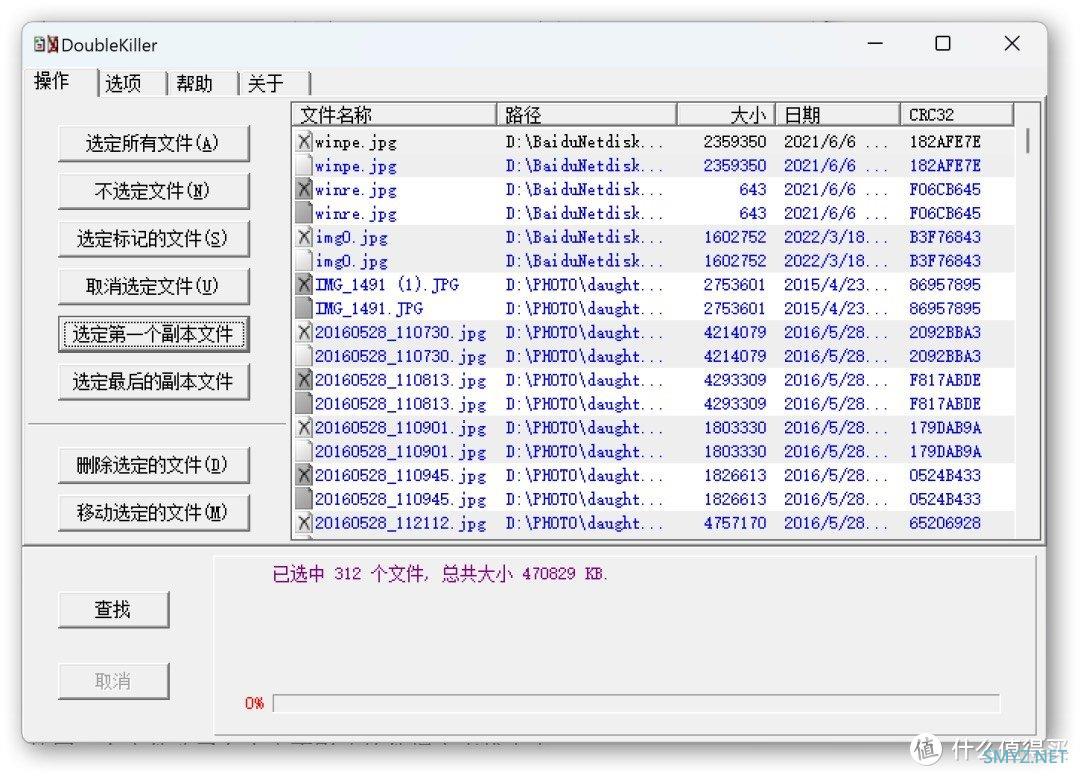This screenshot has width=1080, height=776.
Task: Click the size value 4757170
Action: [x=735, y=523]
